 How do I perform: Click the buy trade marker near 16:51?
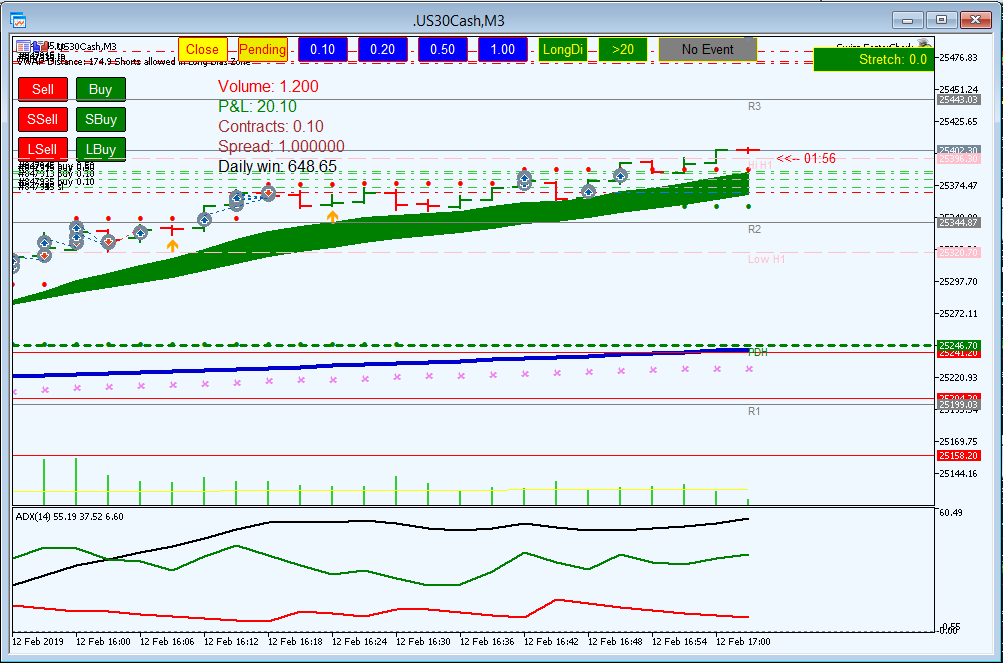click(620, 175)
